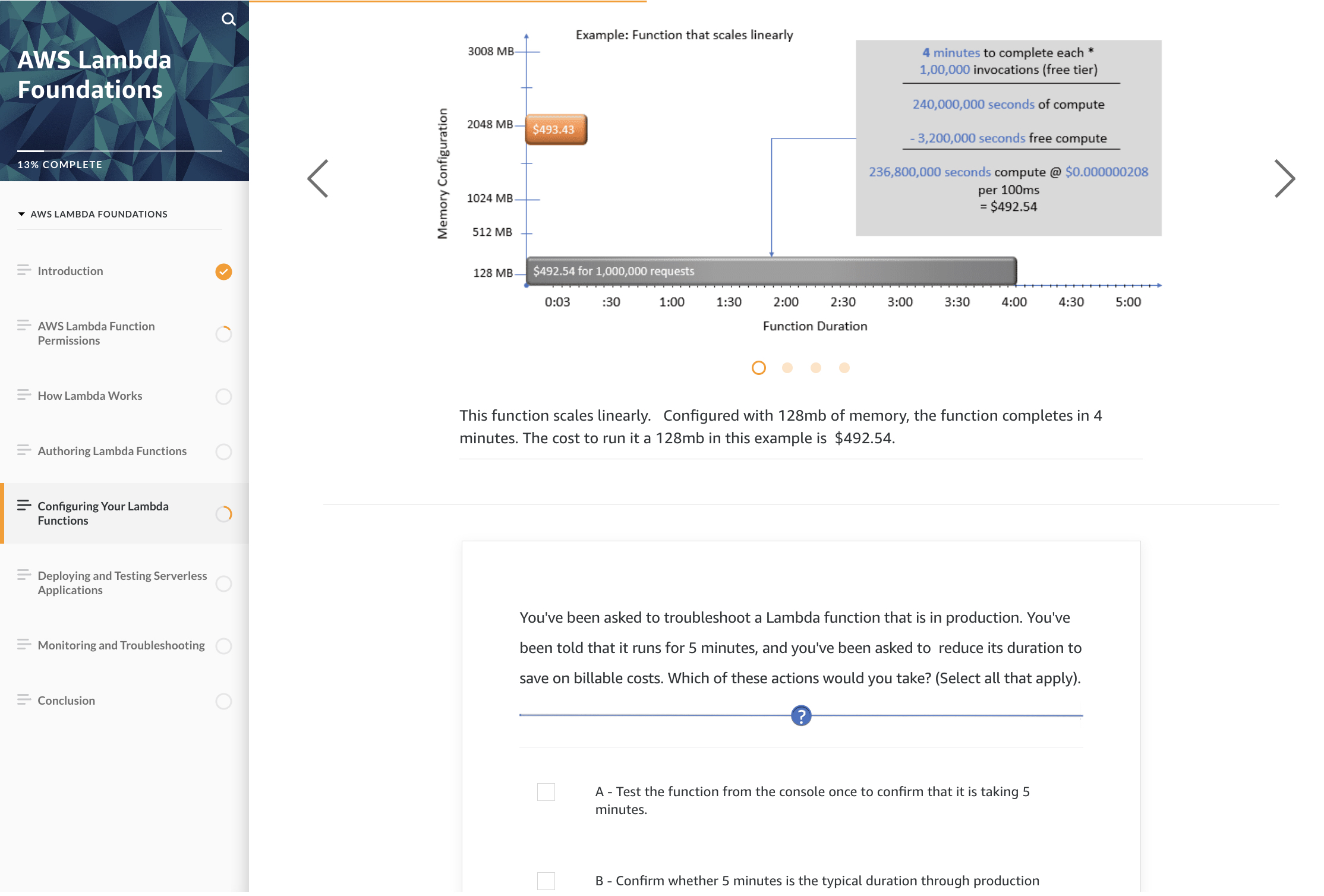Click the search magnifier icon

click(228, 20)
